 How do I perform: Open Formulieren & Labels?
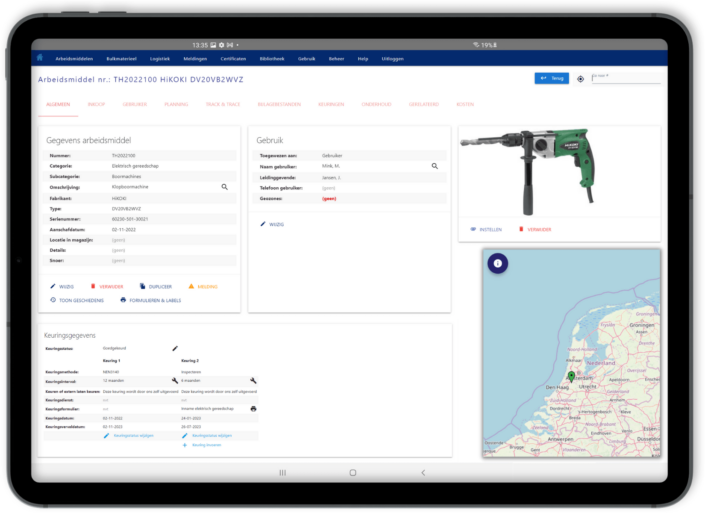click(151, 300)
